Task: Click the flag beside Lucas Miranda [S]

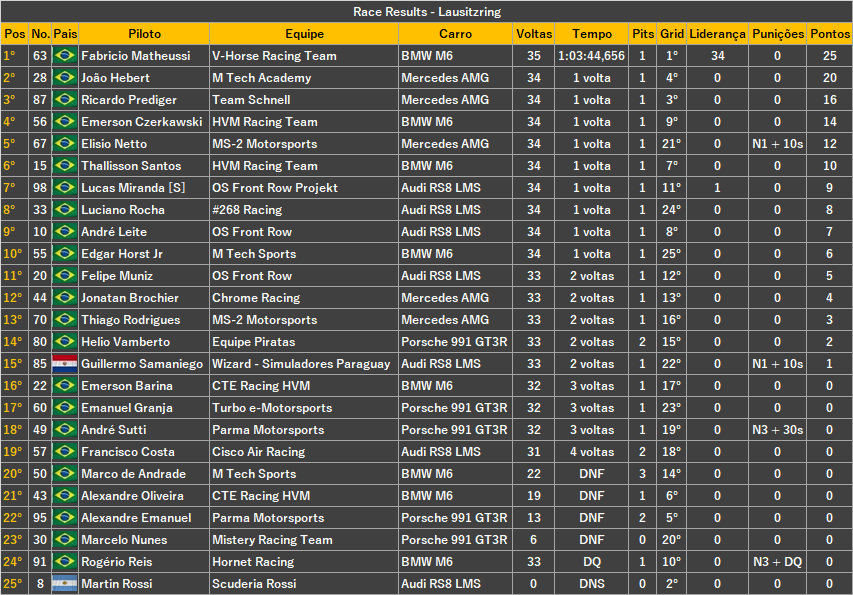Action: (65, 188)
